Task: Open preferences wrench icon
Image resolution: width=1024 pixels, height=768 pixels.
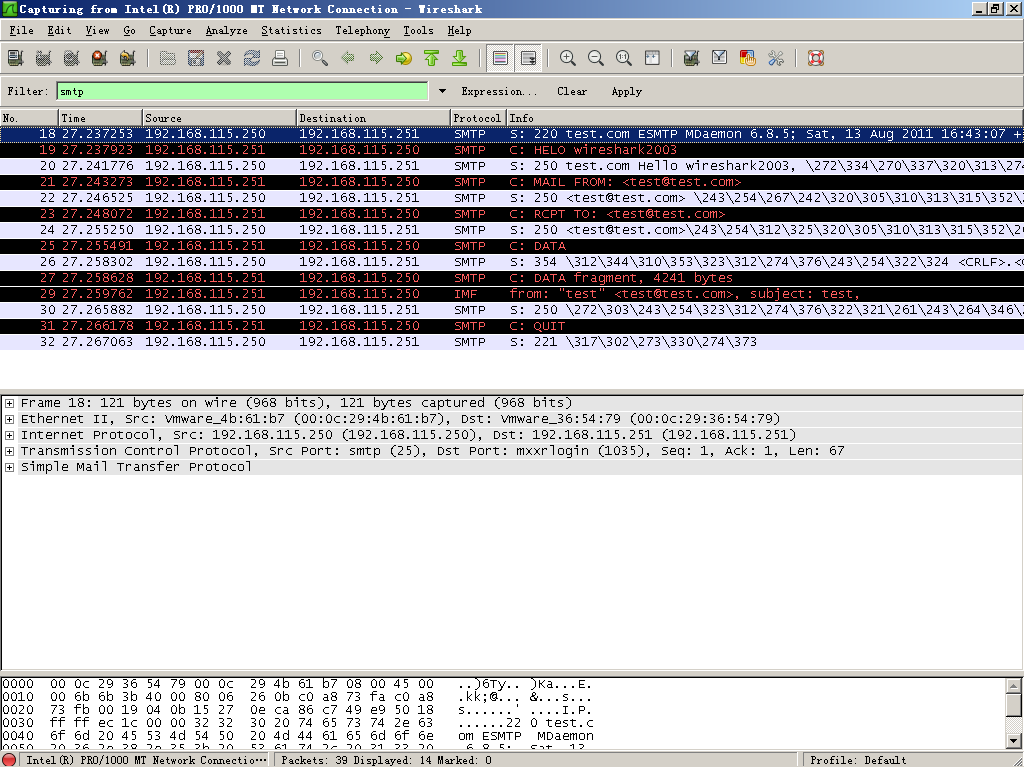Action: (776, 58)
